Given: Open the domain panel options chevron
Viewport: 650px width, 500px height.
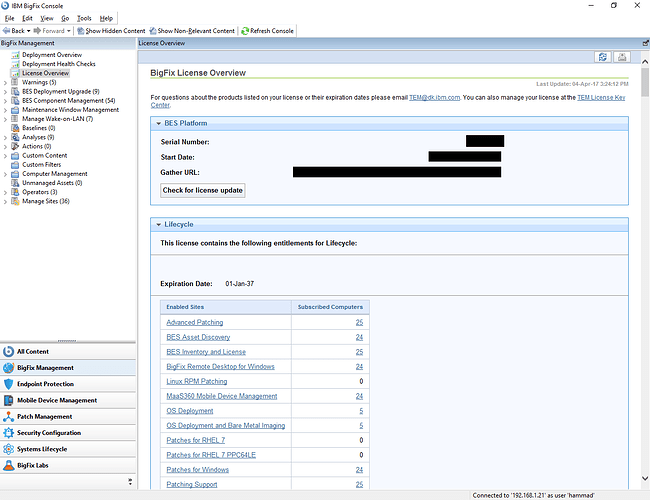Looking at the screenshot, I should click(130, 482).
